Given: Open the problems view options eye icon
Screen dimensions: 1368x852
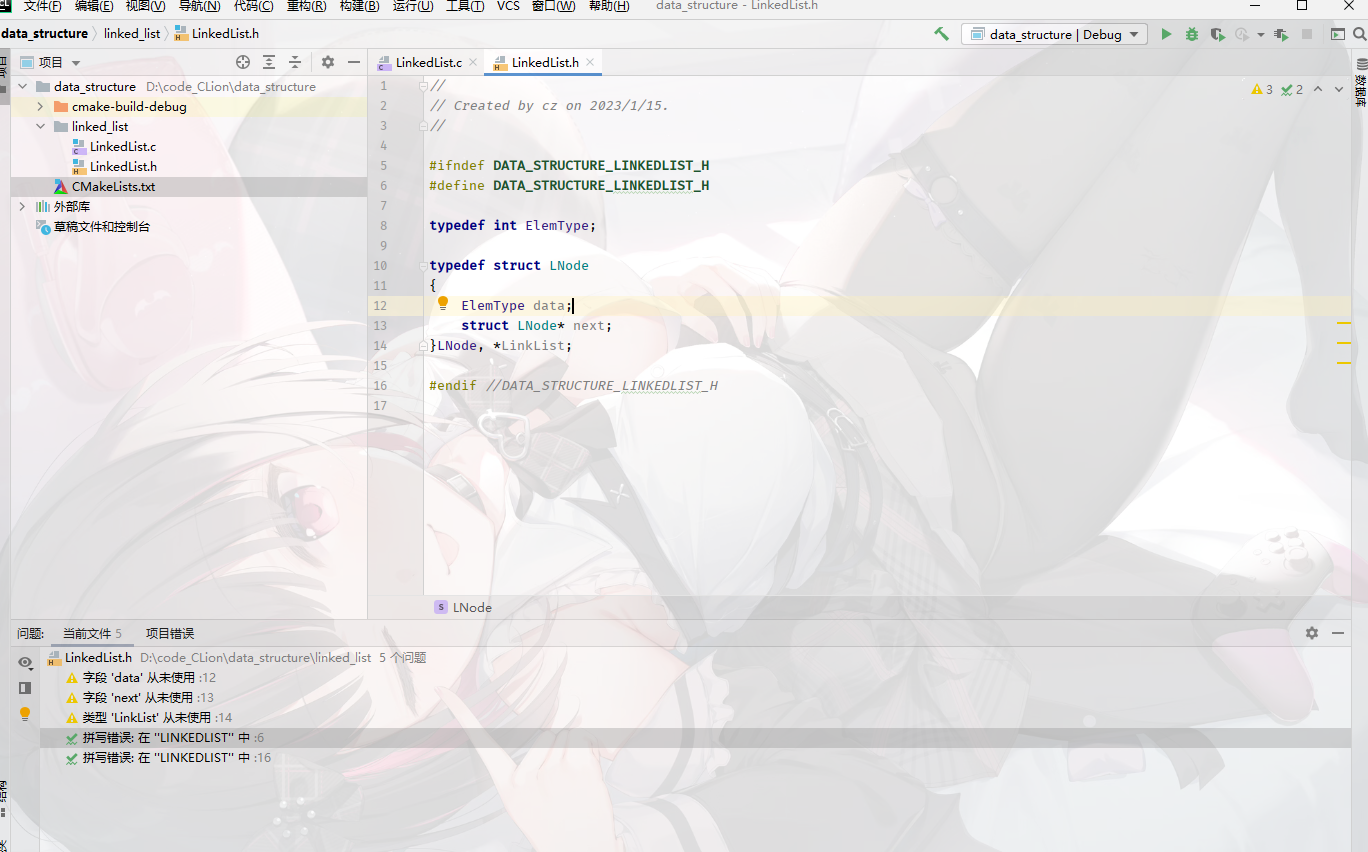Looking at the screenshot, I should 25,662.
